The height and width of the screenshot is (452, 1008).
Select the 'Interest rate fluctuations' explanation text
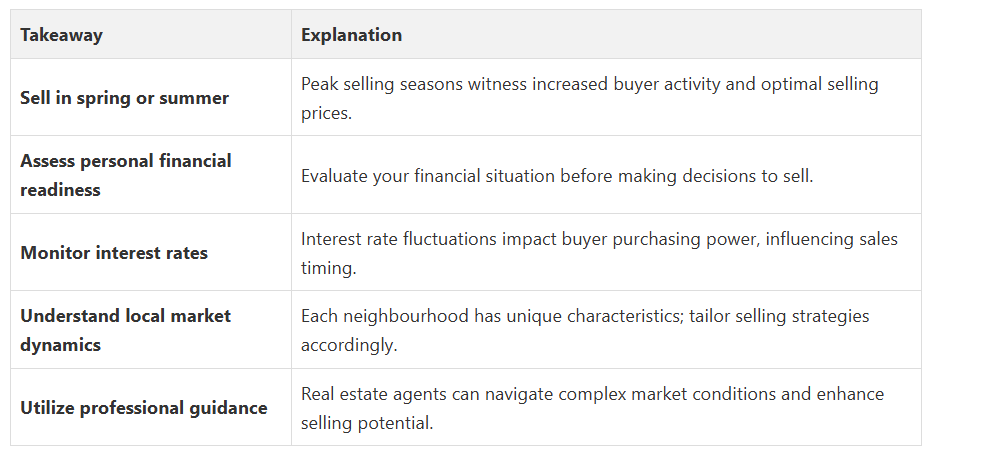click(x=599, y=253)
